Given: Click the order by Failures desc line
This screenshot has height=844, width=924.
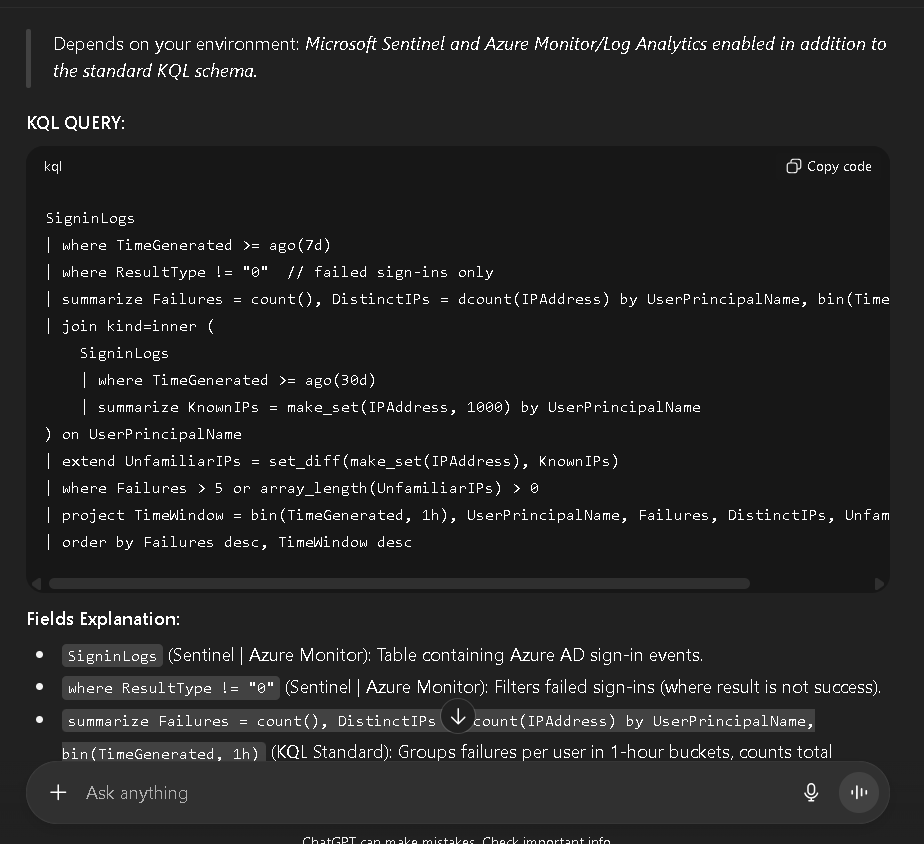Looking at the screenshot, I should 229,542.
